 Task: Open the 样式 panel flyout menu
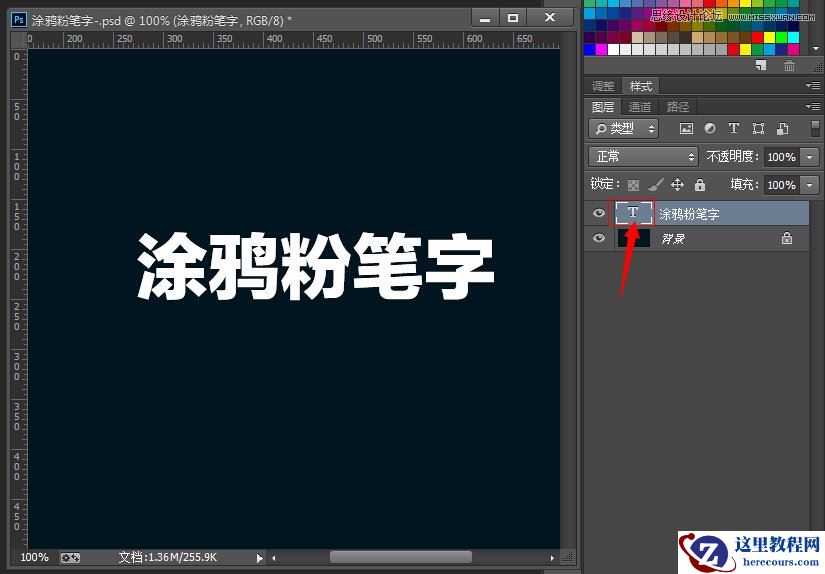pos(813,85)
